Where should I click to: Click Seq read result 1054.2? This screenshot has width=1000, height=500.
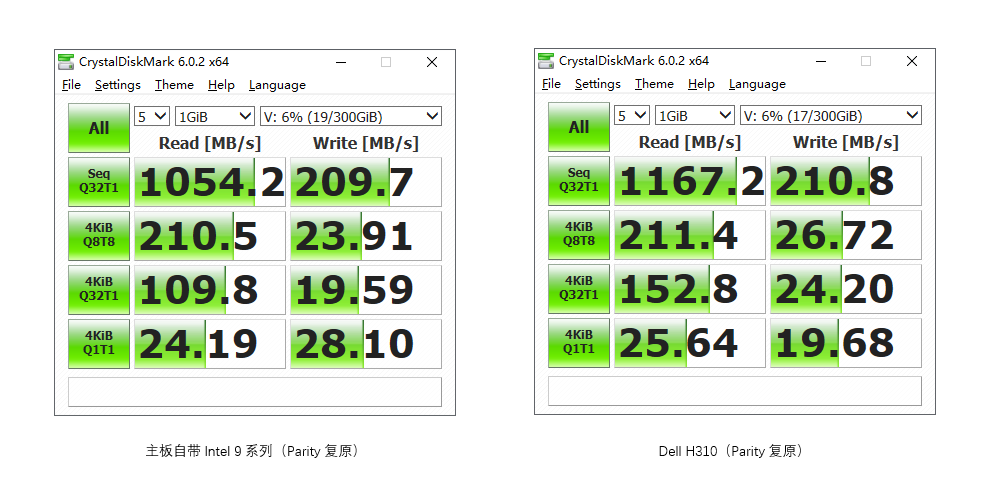pyautogui.click(x=210, y=182)
